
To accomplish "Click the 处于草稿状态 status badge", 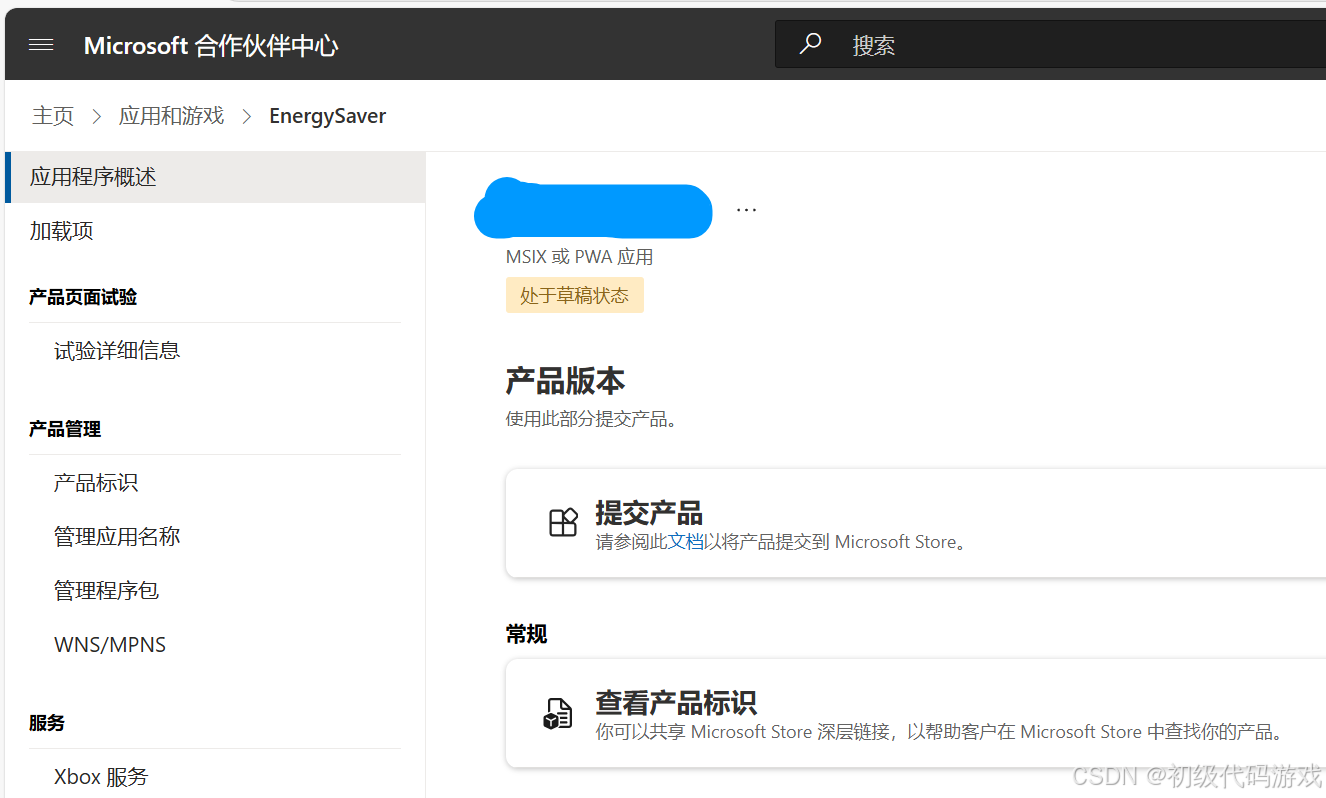I will click(575, 296).
